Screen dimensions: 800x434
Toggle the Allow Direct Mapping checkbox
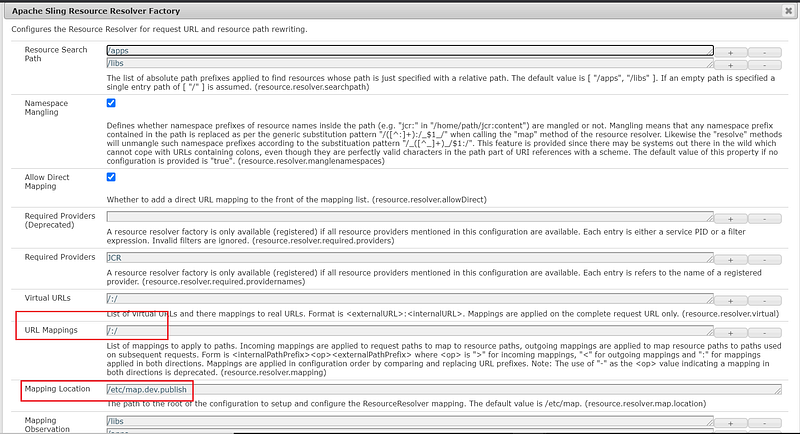point(111,177)
